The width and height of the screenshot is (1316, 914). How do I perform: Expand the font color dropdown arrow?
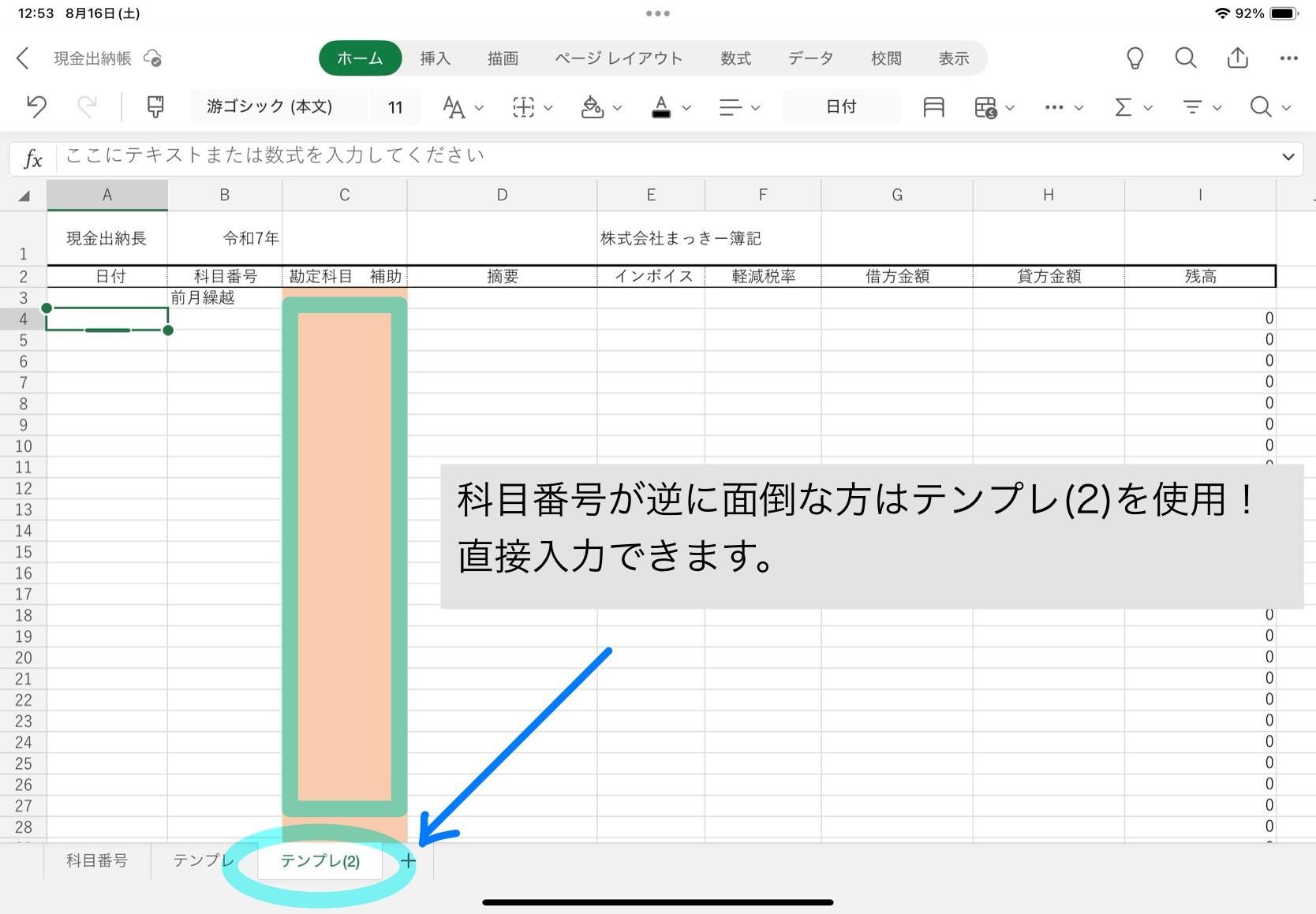point(686,108)
